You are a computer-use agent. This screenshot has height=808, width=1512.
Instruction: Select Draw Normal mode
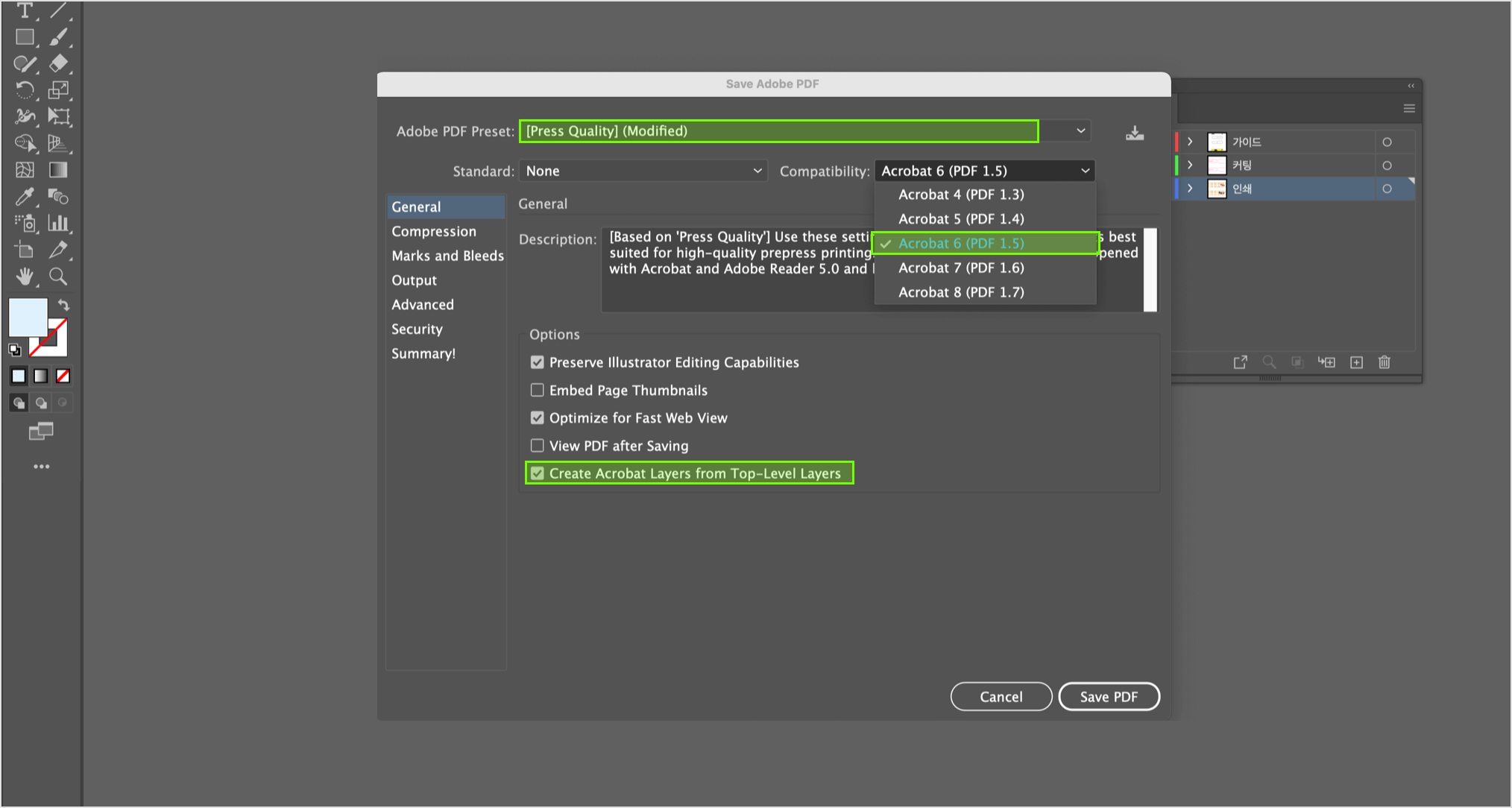(x=19, y=403)
